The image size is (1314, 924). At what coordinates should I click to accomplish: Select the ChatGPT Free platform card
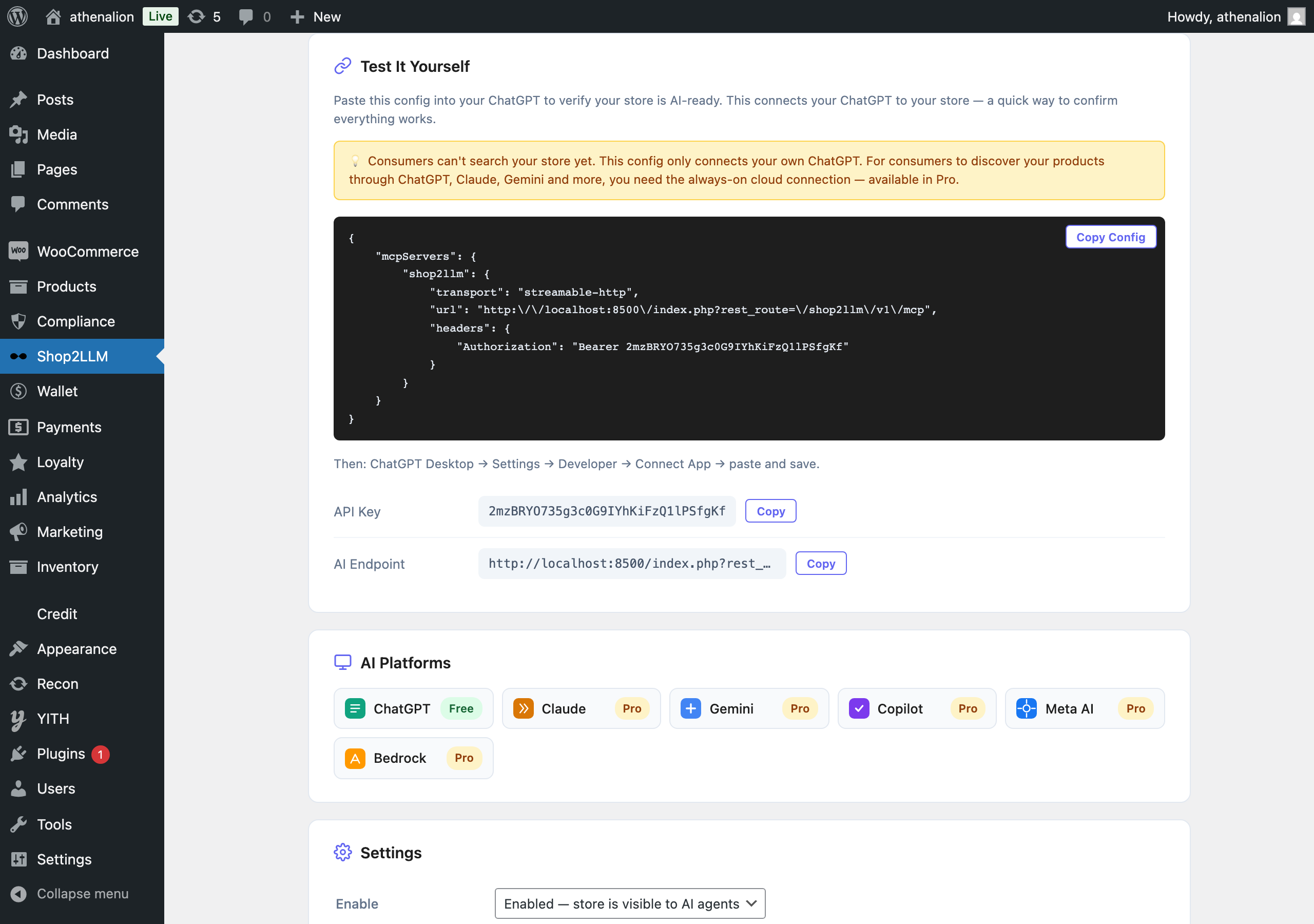click(x=413, y=708)
